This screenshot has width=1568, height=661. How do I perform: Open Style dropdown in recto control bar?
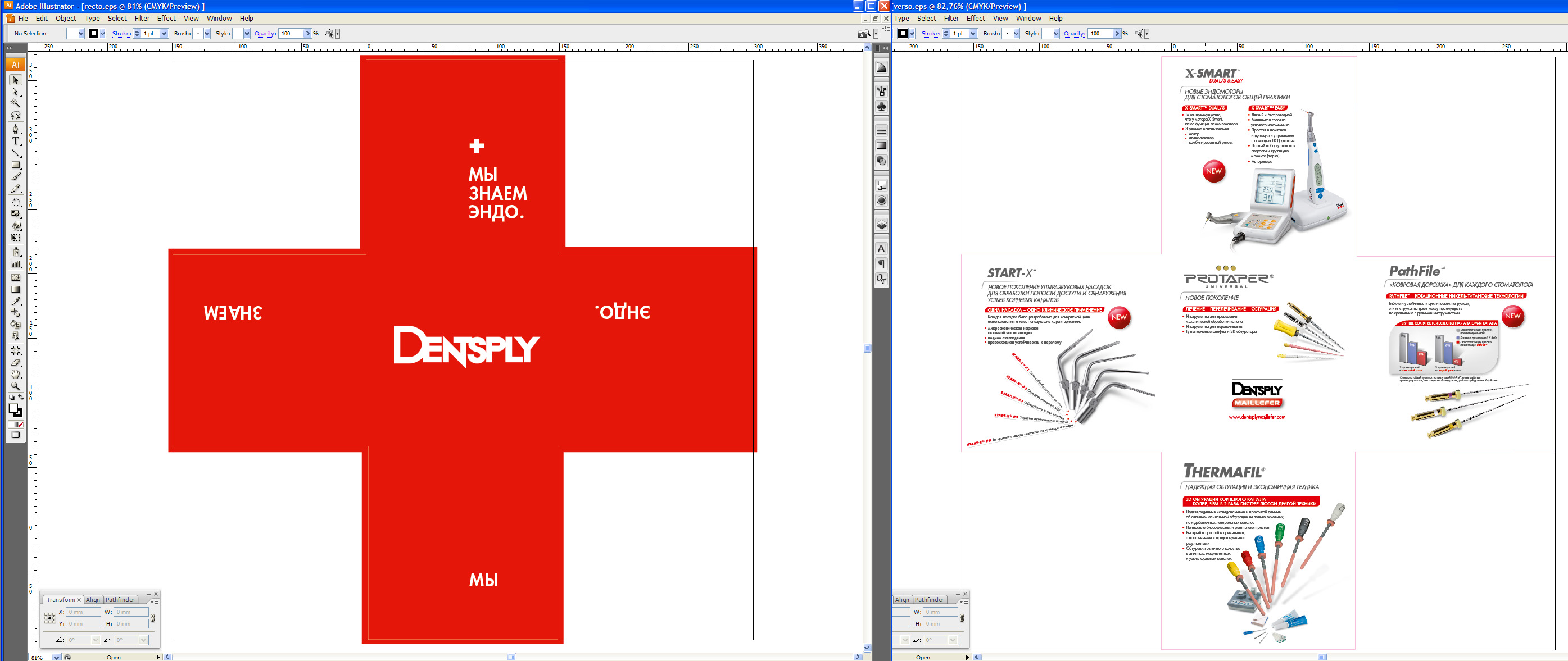[247, 34]
